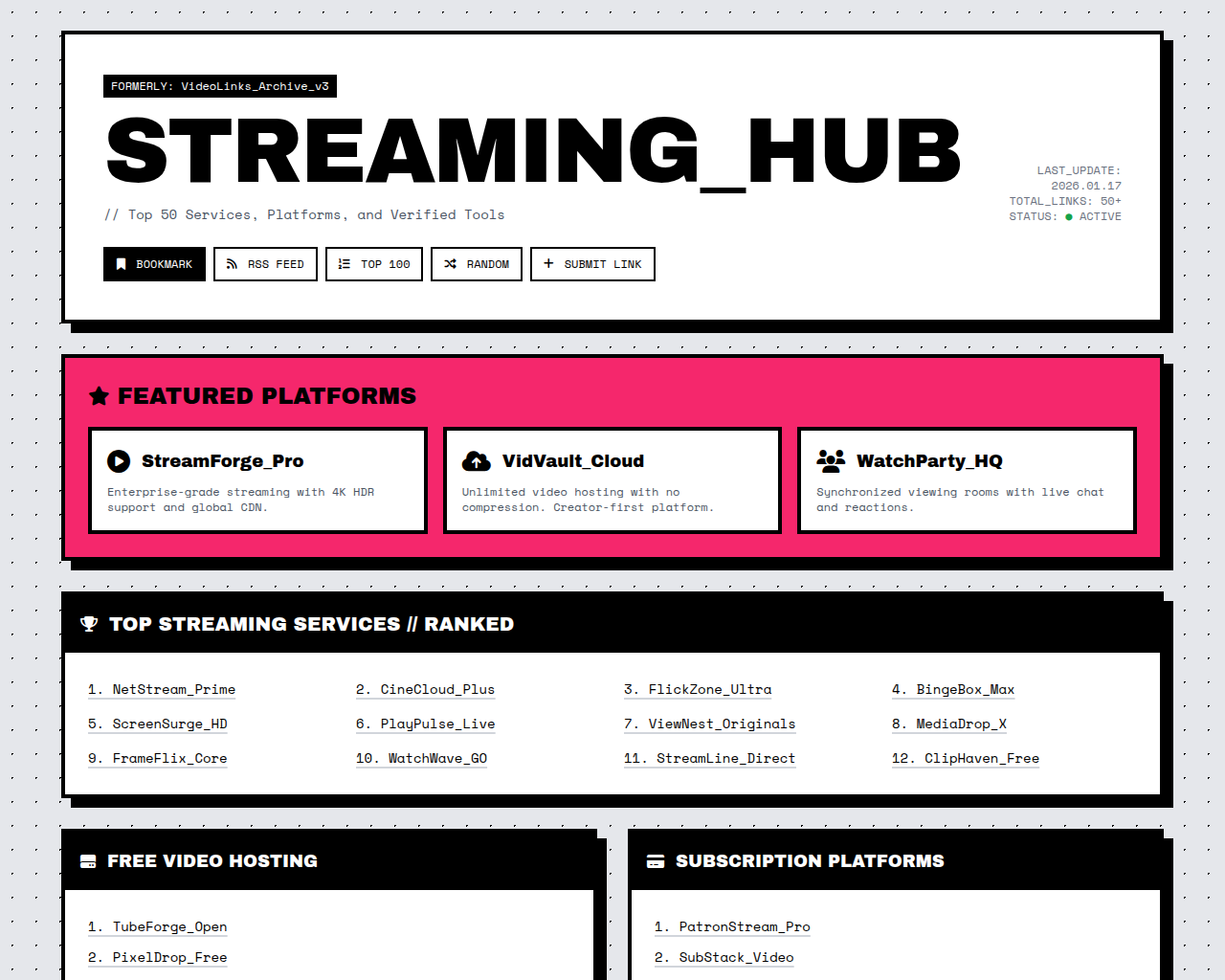This screenshot has width=1225, height=980.
Task: Click the group icon beside WatchParty_HQ
Action: [831, 459]
